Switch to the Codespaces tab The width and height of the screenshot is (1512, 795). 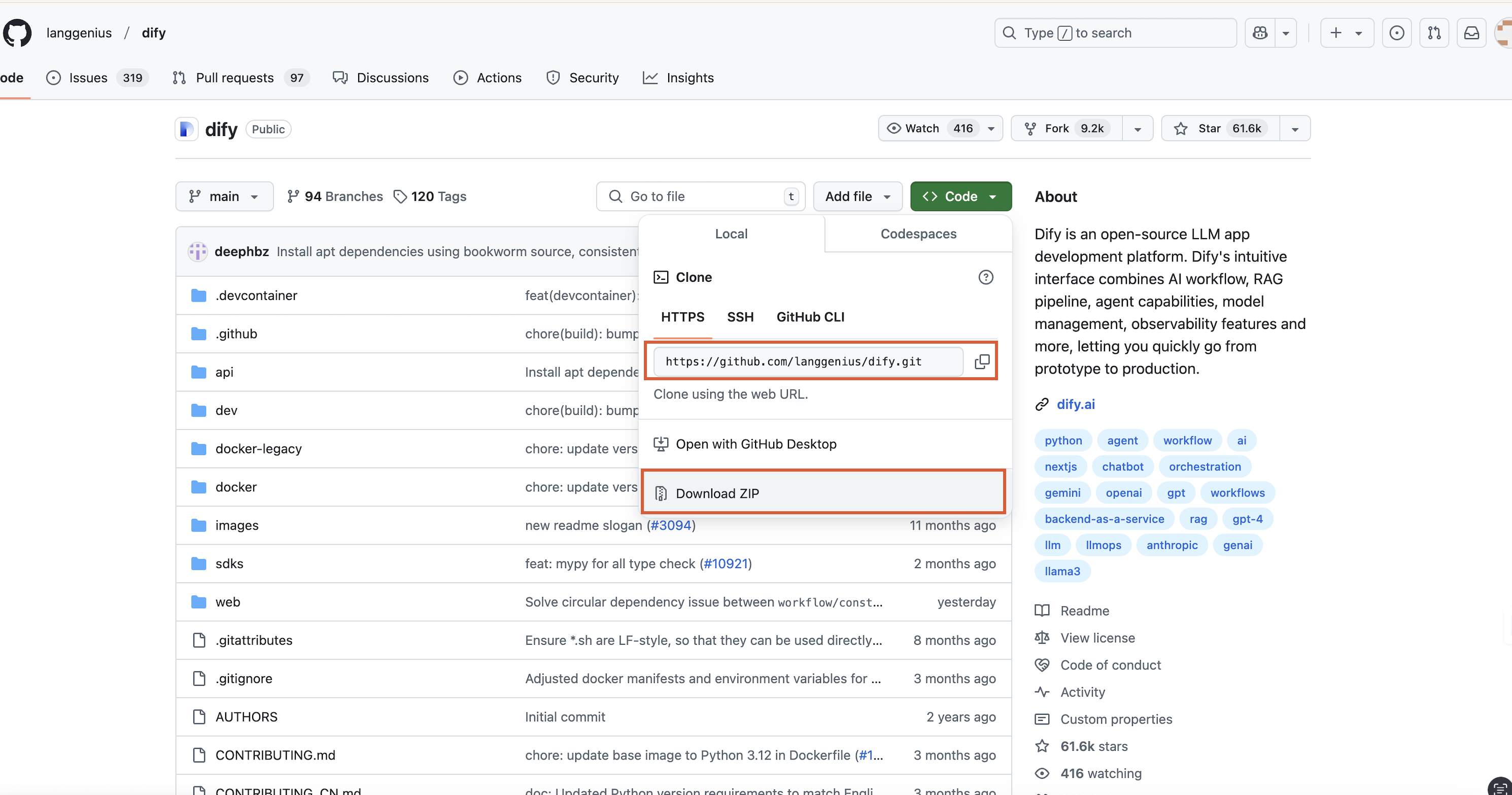pyautogui.click(x=918, y=233)
